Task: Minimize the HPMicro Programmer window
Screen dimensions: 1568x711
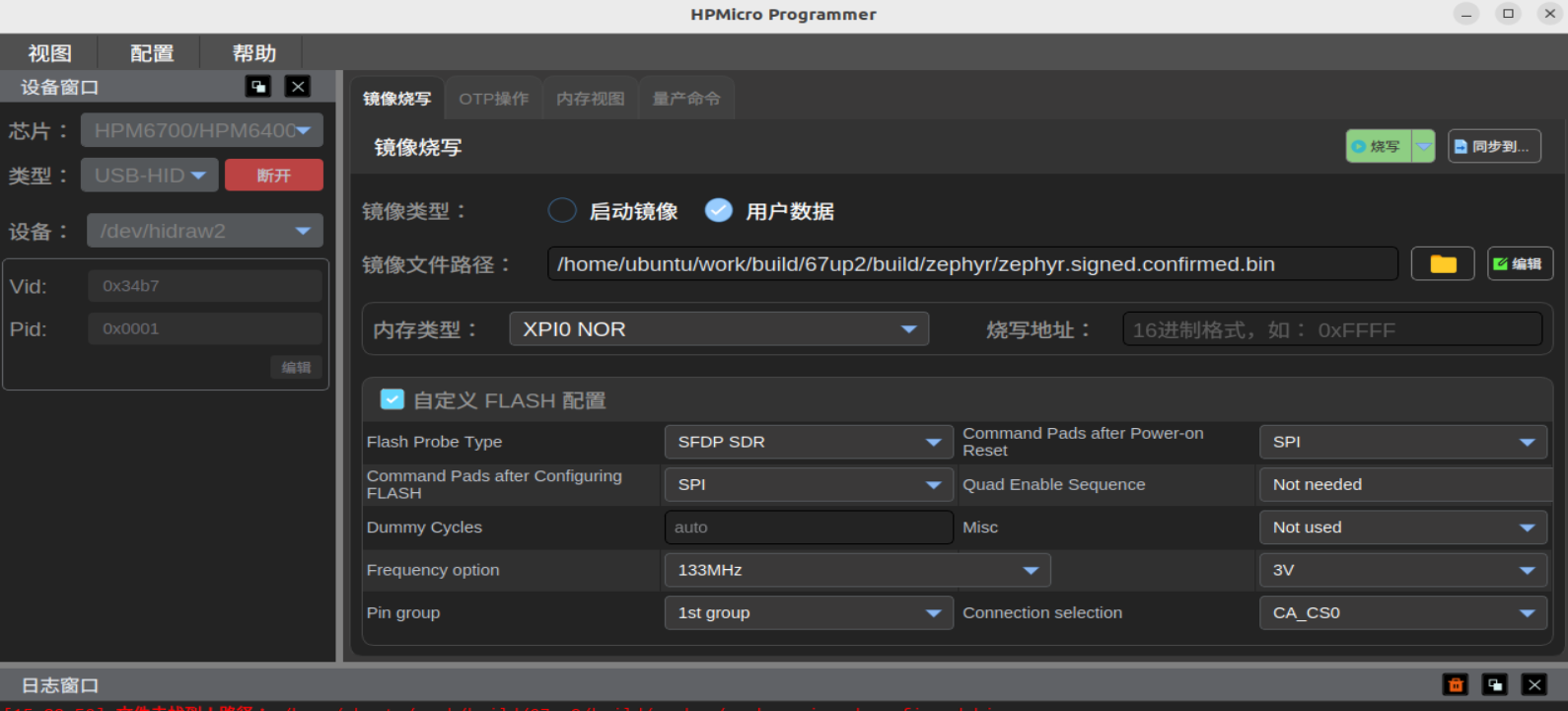Action: point(1466,14)
